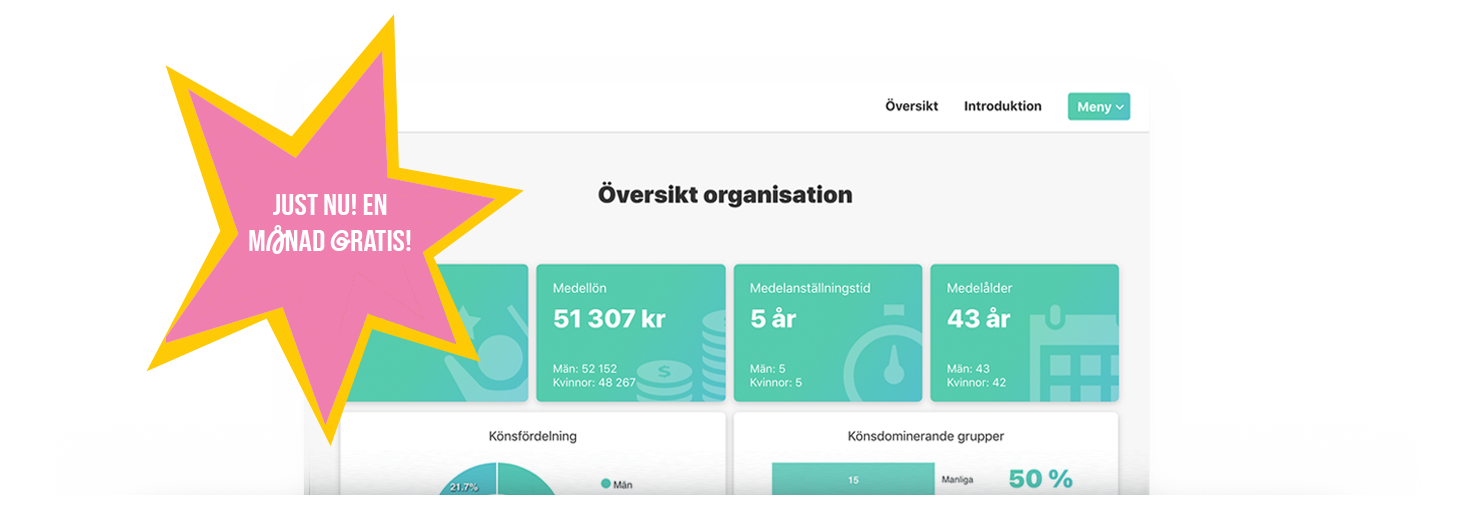Click the chevron arrow on Meny
1476x509 pixels.
pyautogui.click(x=1119, y=108)
